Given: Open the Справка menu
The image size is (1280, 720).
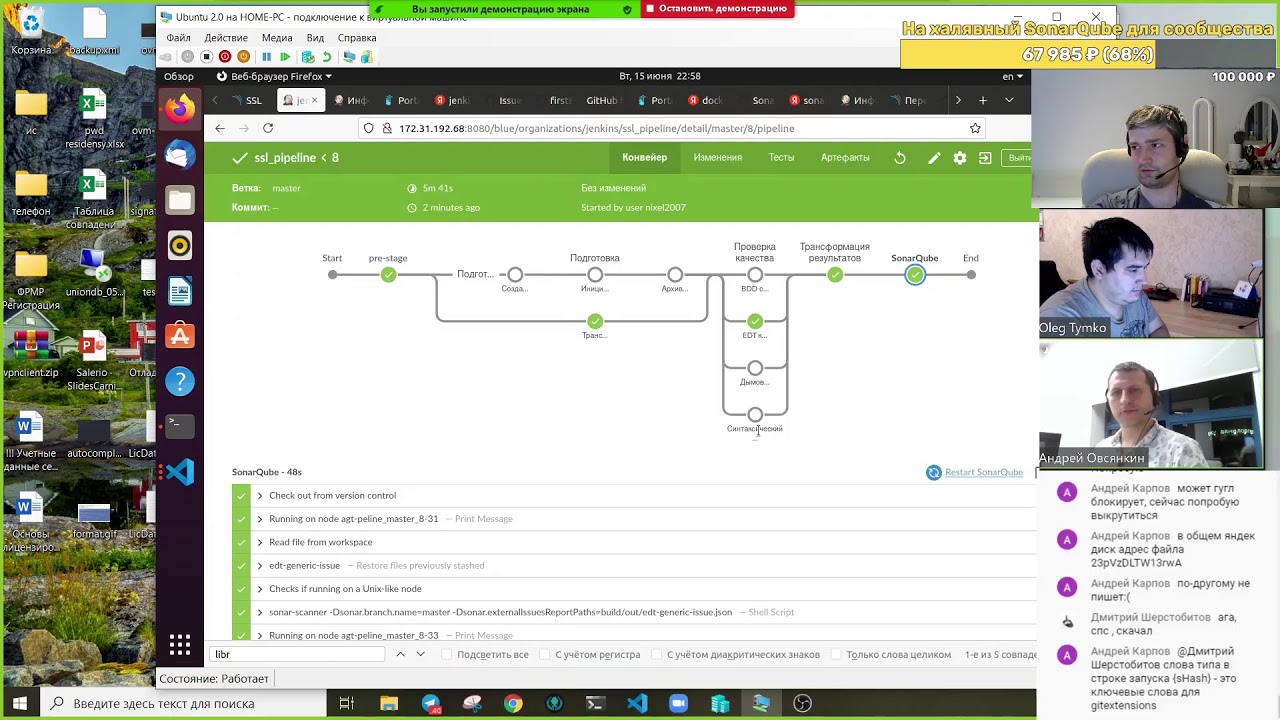Looking at the screenshot, I should [x=357, y=37].
